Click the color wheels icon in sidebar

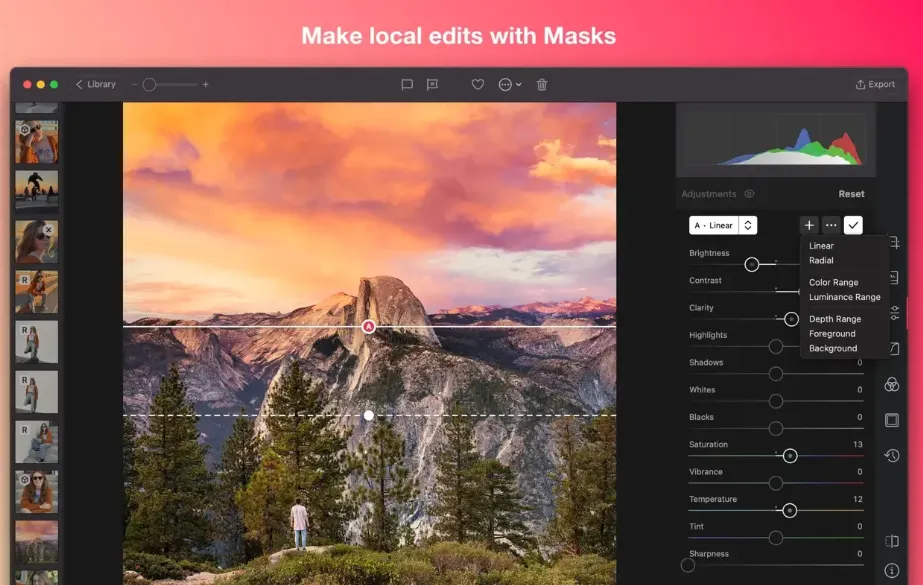(891, 384)
